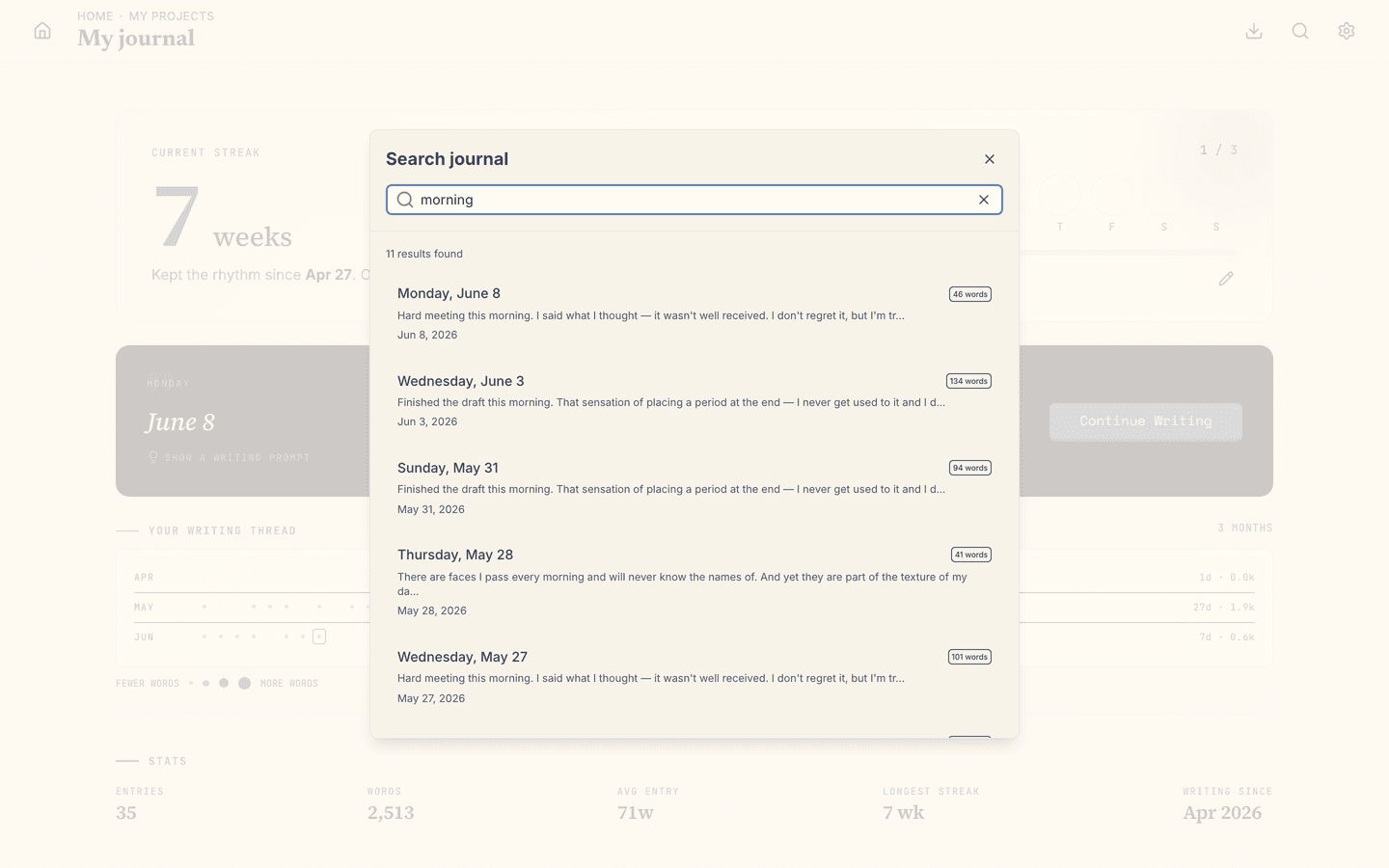
Task: Click the '71w' avg entry stat
Action: point(636,813)
